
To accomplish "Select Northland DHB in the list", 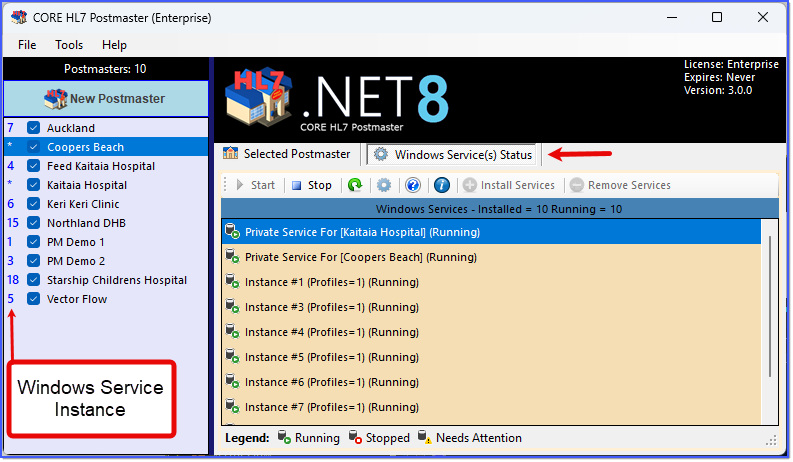I will (86, 223).
